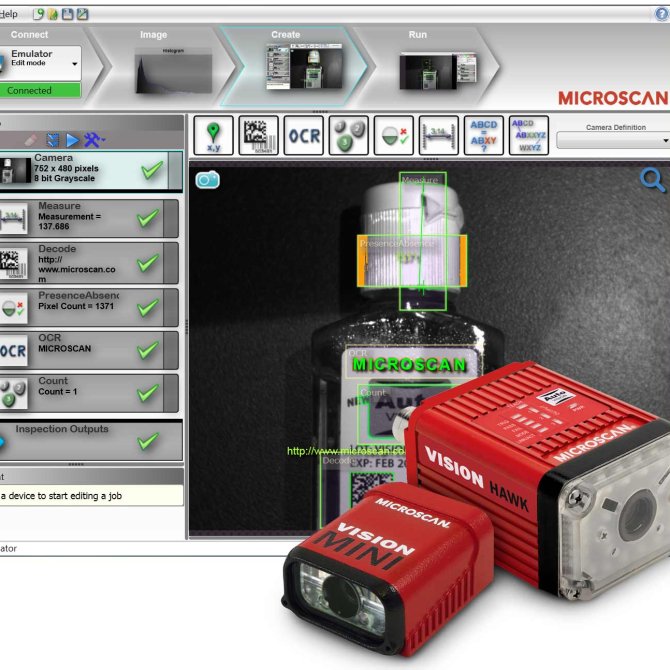Select the Decode step in job list
670x670 pixels.
89,263
